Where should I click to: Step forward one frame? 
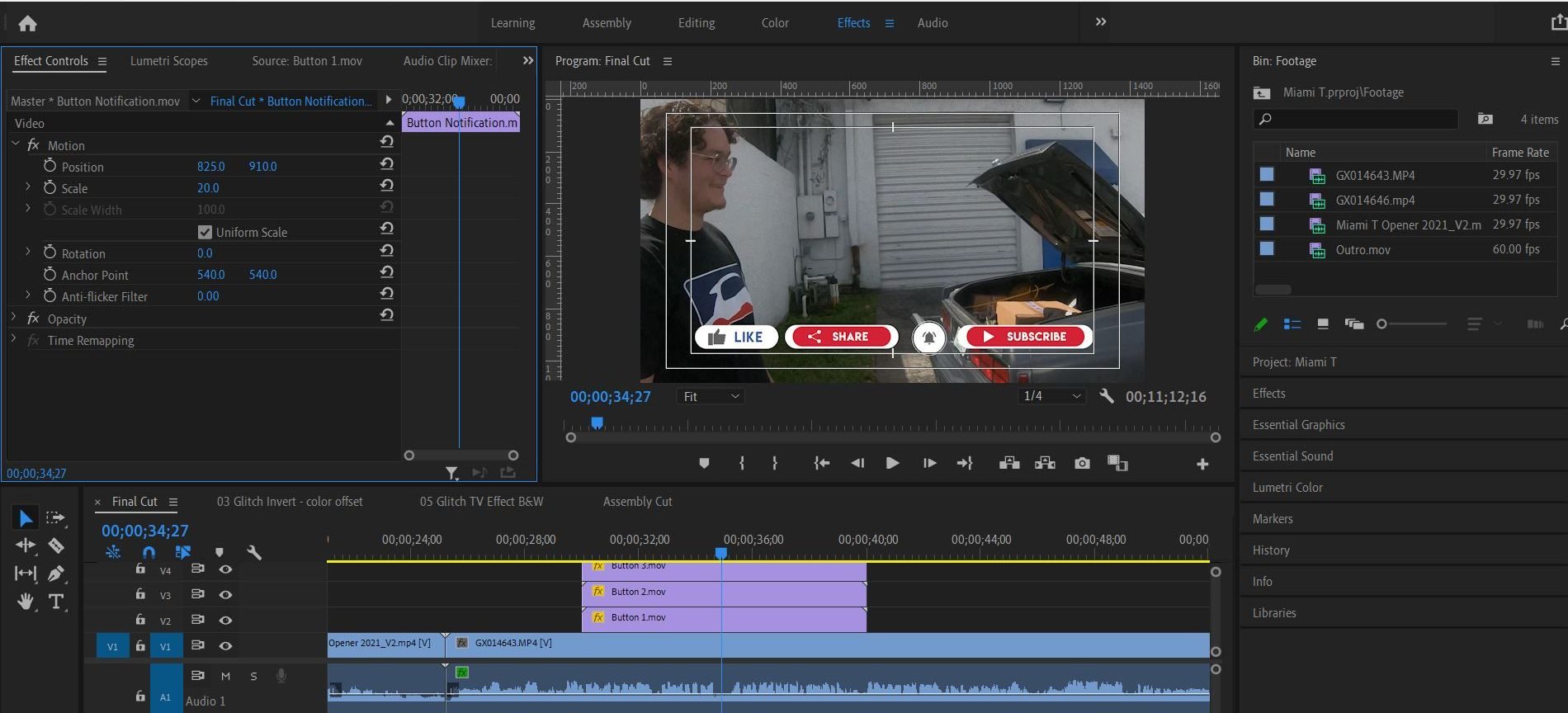929,464
